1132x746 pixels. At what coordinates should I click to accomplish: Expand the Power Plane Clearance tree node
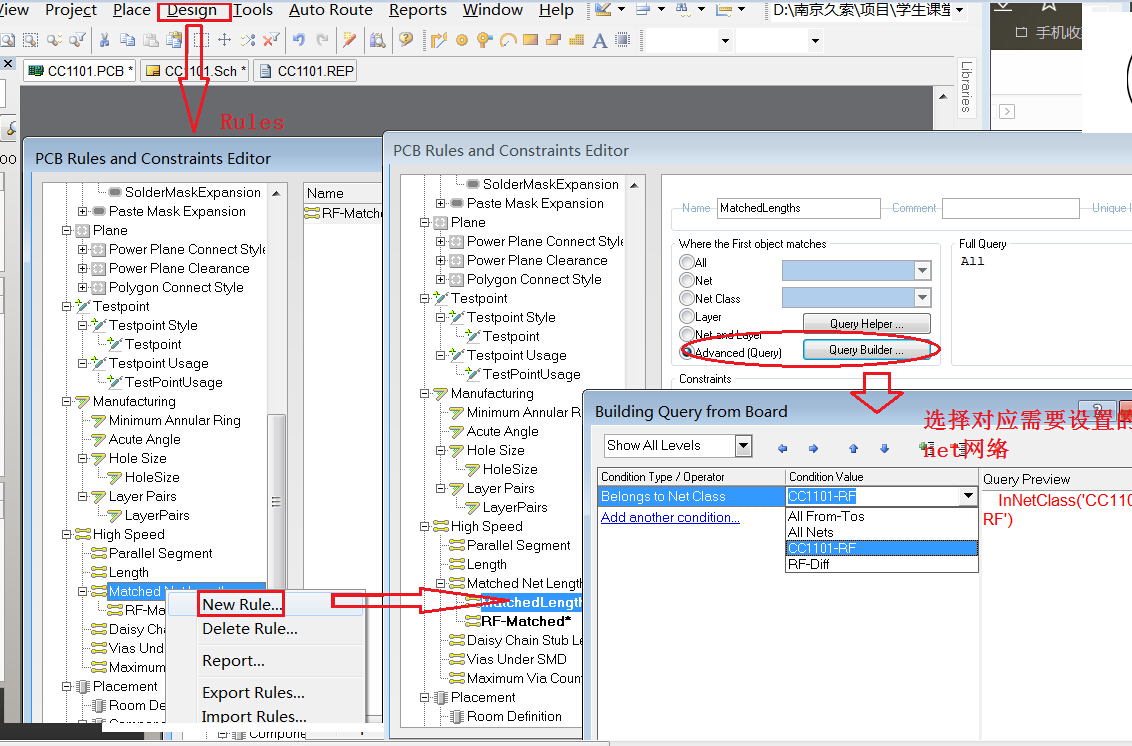(441, 261)
